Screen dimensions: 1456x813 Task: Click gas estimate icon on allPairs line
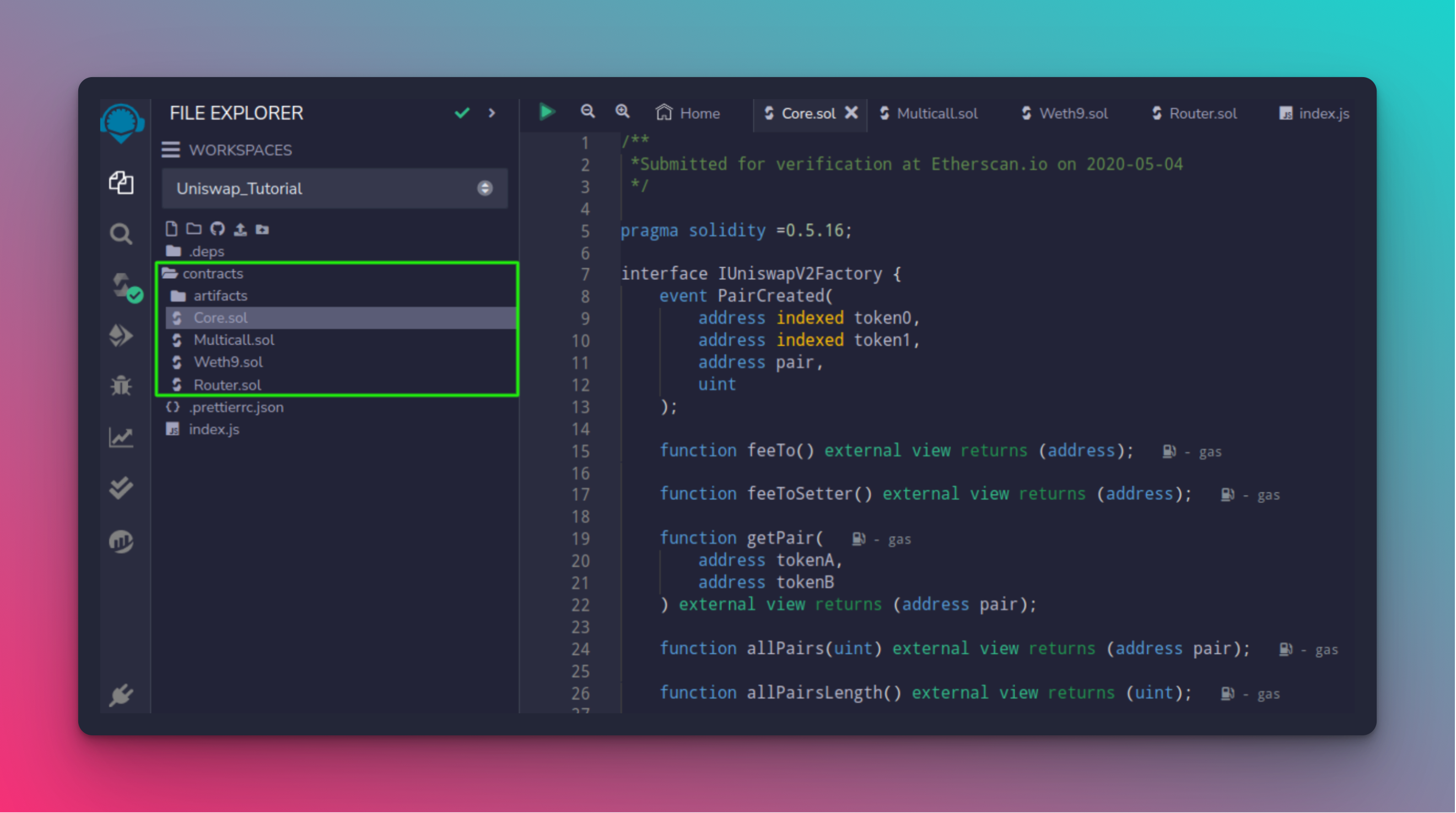1285,649
